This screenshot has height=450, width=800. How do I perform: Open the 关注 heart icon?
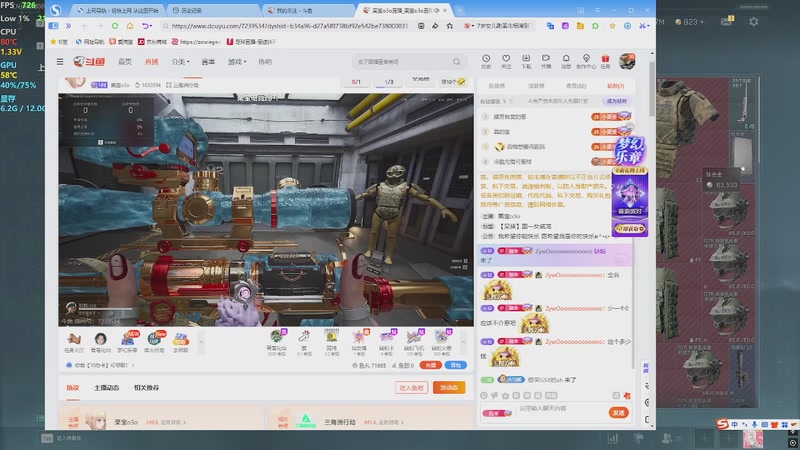click(506, 61)
